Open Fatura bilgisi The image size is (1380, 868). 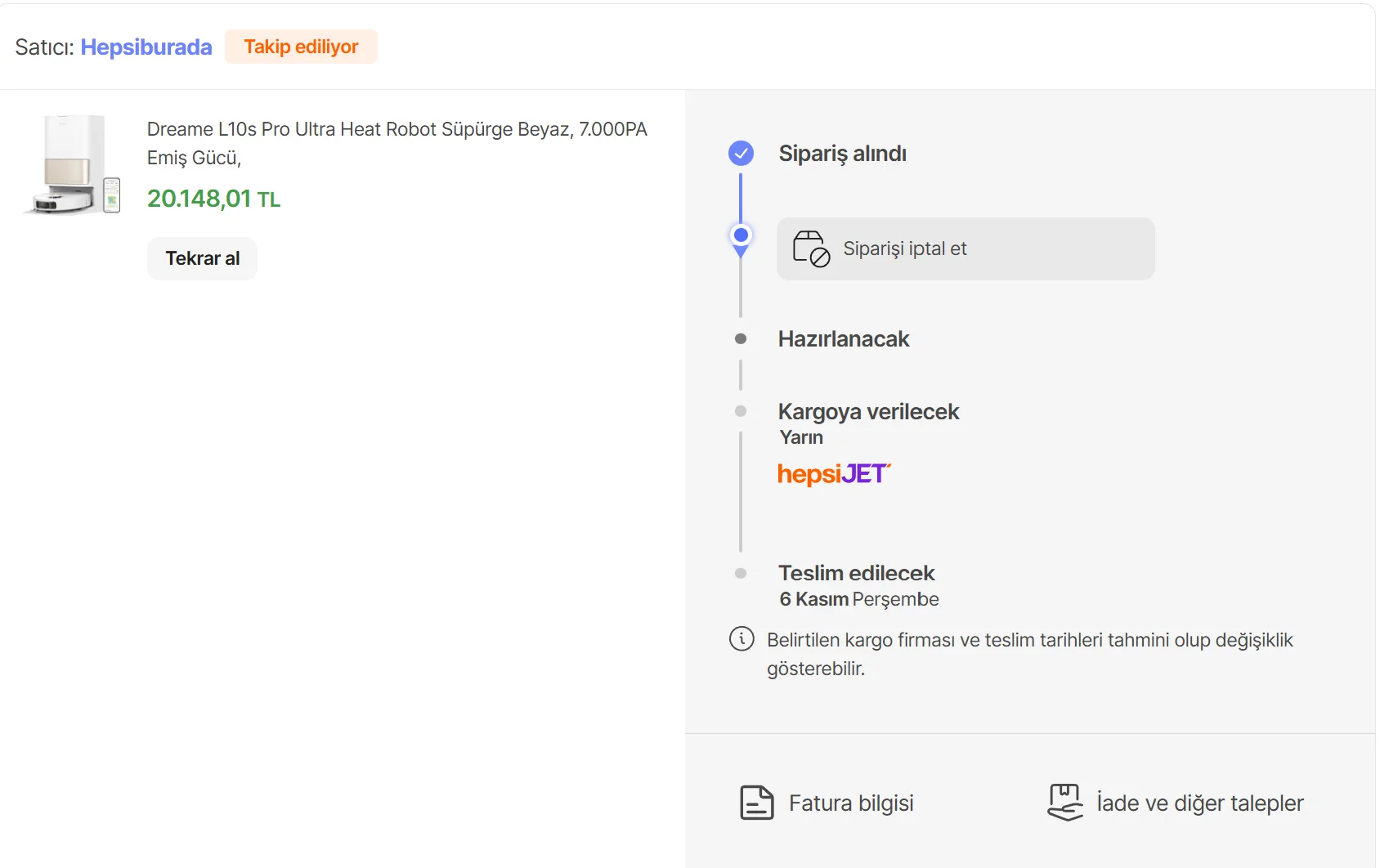tap(851, 803)
